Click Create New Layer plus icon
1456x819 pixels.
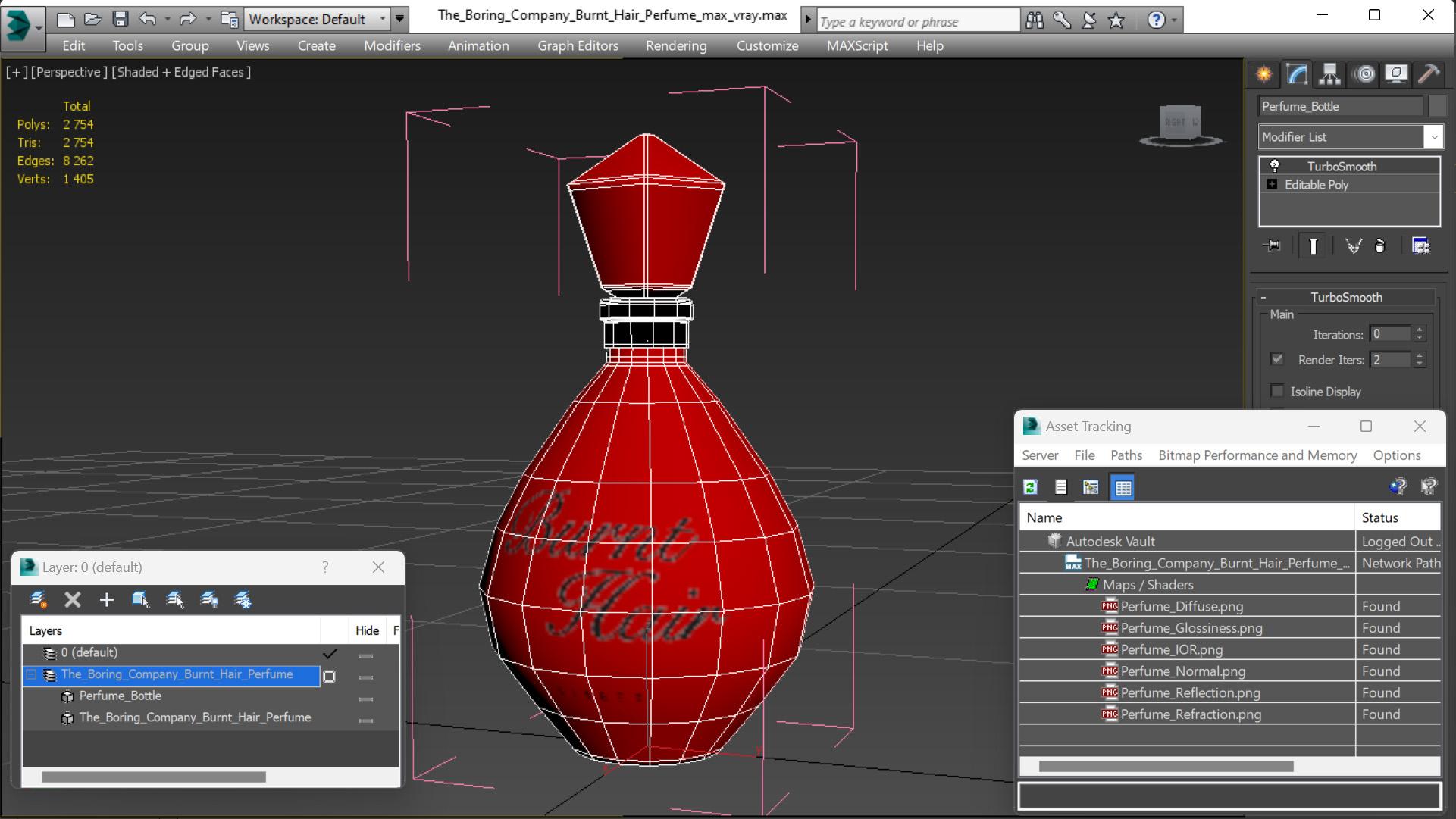tap(106, 600)
